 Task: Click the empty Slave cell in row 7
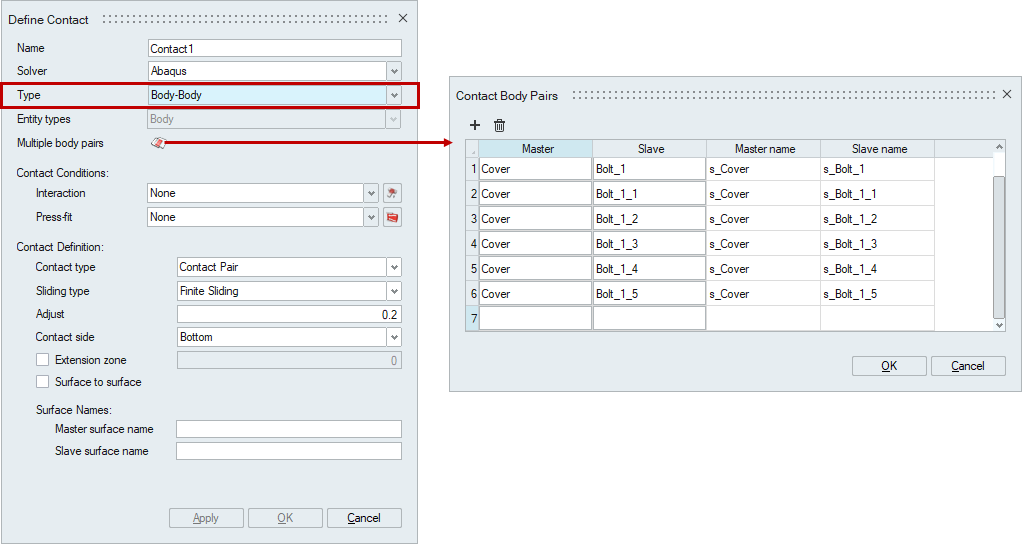click(649, 319)
